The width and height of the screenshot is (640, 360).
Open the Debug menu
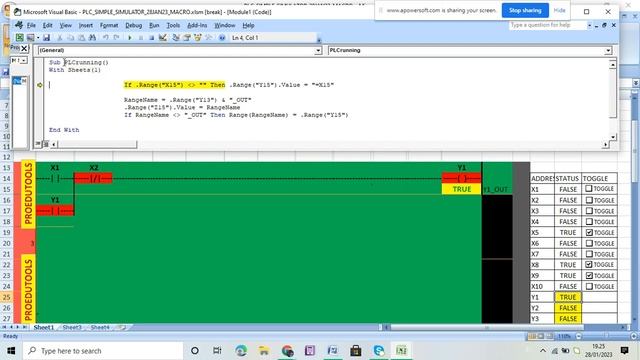[133, 25]
